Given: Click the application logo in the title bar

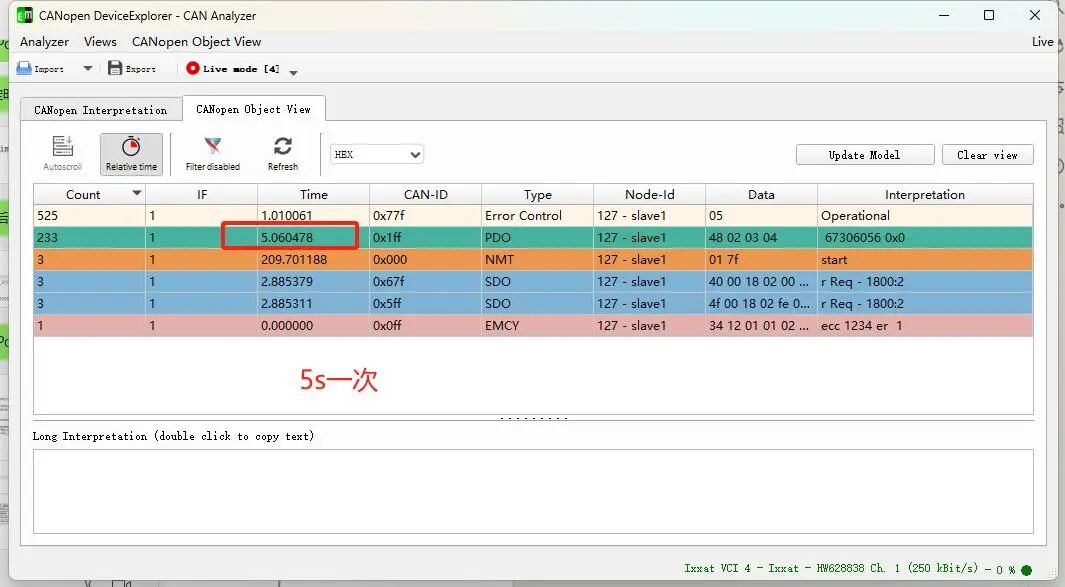Looking at the screenshot, I should click(x=25, y=15).
